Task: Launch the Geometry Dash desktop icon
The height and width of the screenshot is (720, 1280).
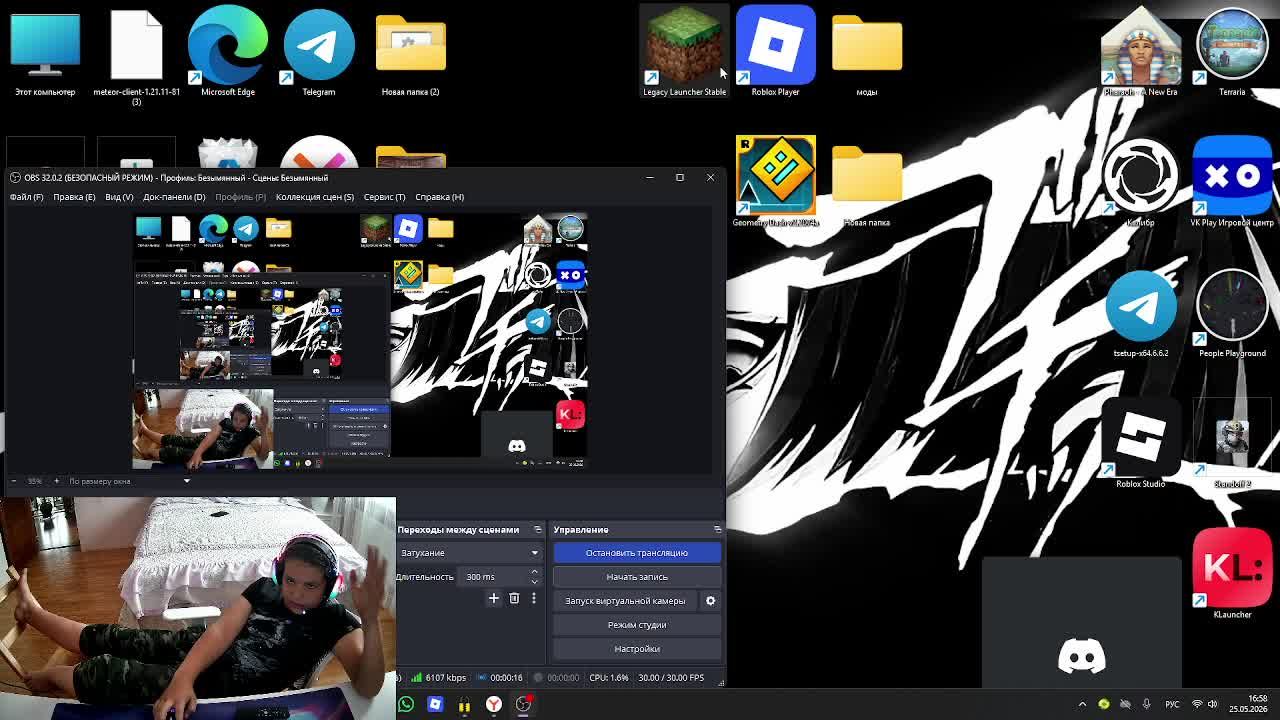Action: click(775, 182)
